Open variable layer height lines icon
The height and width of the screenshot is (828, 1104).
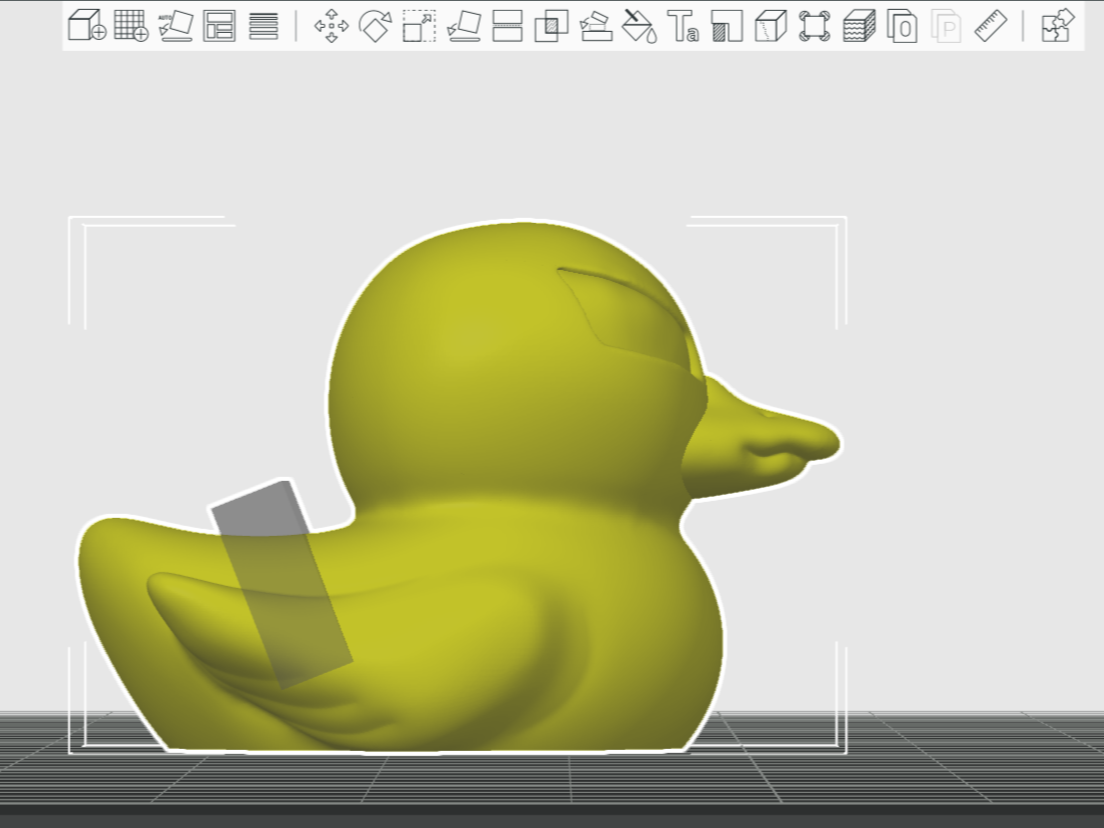(263, 26)
